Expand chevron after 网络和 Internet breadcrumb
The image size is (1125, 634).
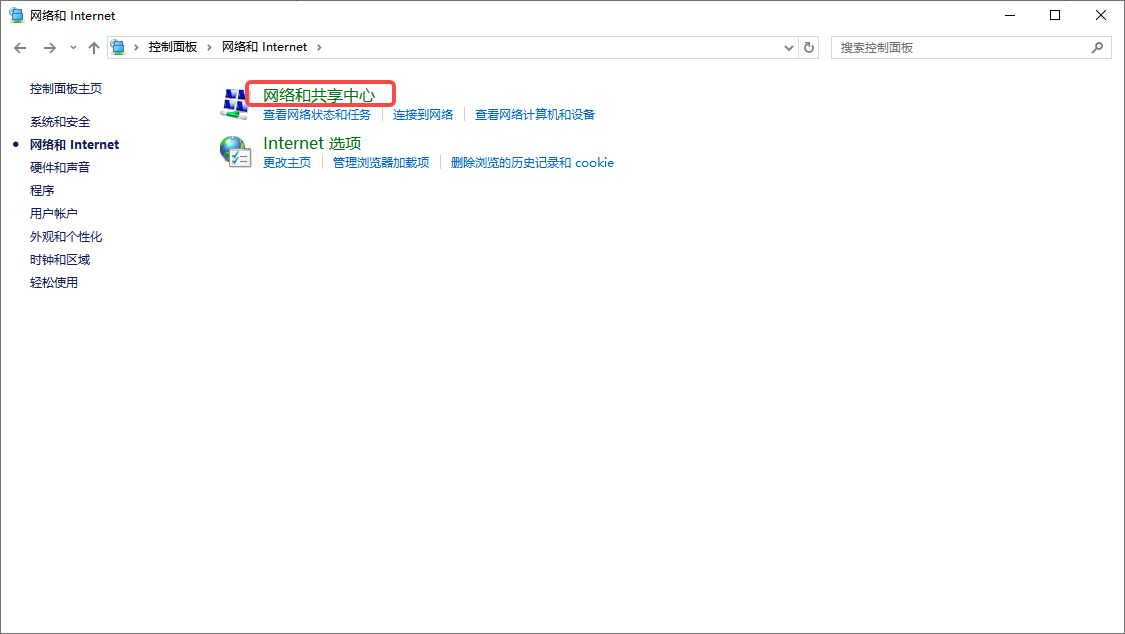coord(319,47)
